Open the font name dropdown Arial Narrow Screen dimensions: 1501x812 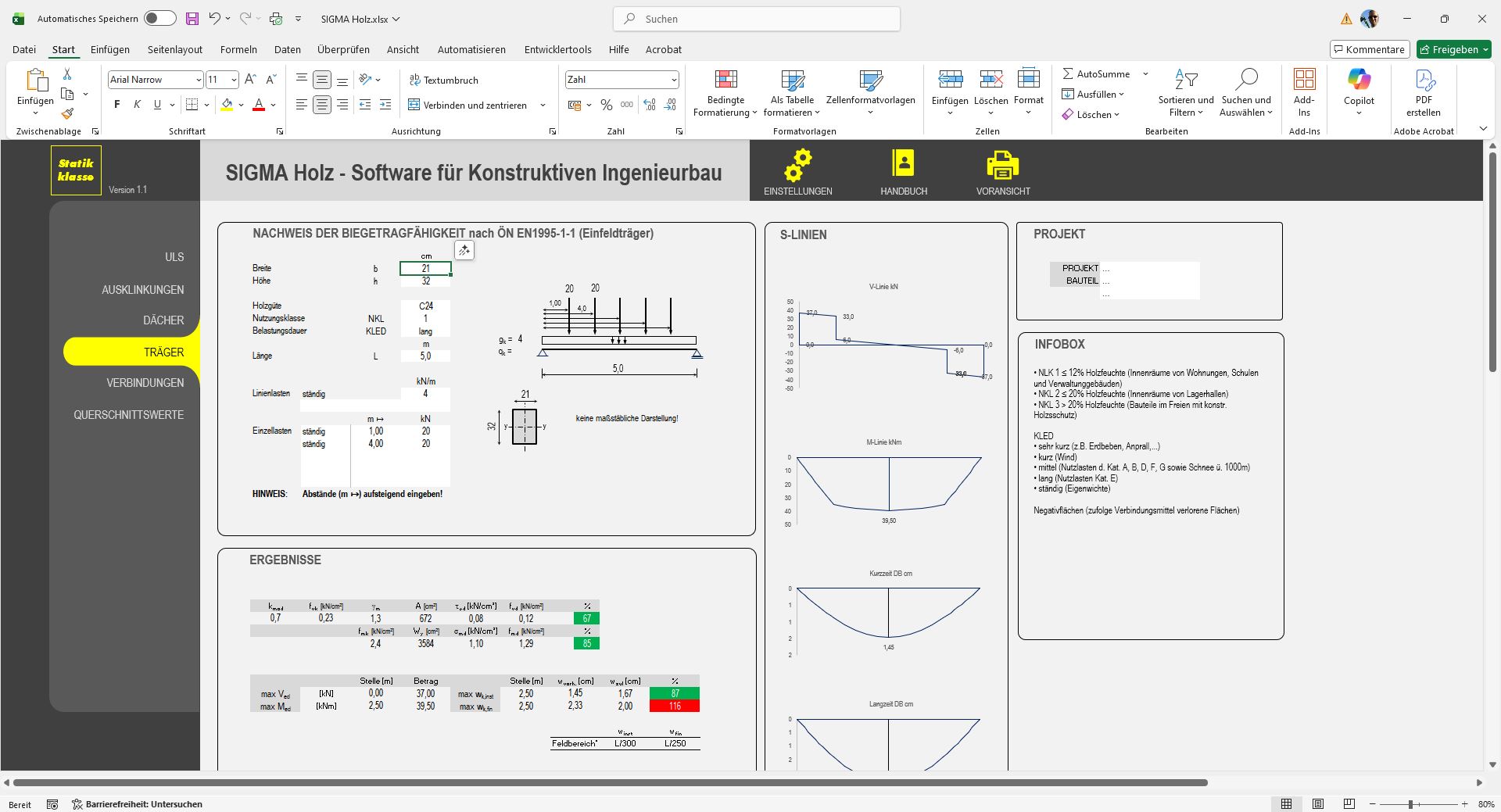click(x=198, y=80)
